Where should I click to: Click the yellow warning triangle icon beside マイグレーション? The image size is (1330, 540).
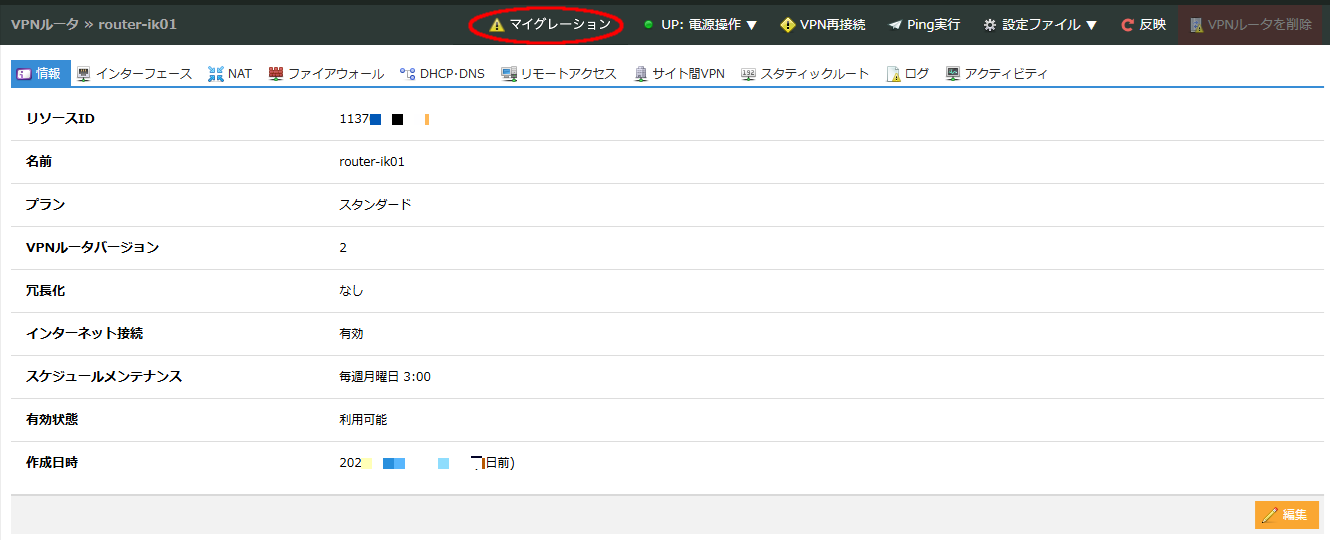pyautogui.click(x=497, y=25)
